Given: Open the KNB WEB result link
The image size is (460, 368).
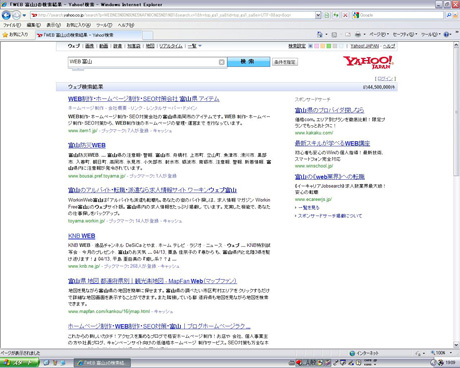Looking at the screenshot, I should tap(81, 236).
